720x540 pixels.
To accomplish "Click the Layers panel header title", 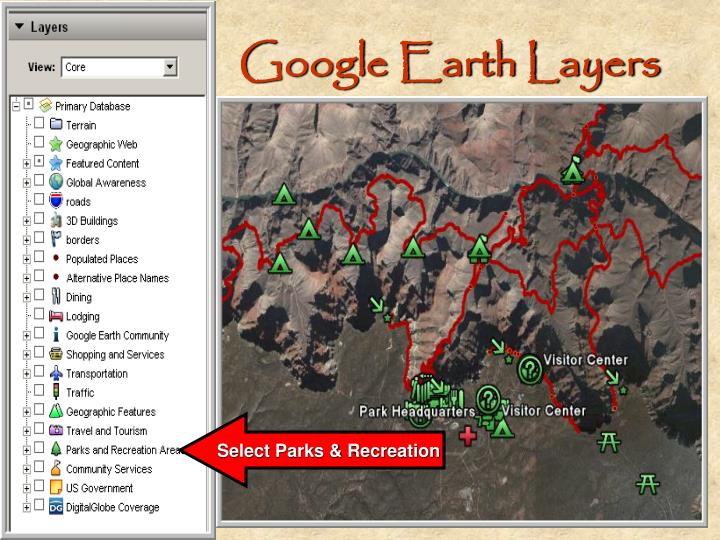I will 49,27.
